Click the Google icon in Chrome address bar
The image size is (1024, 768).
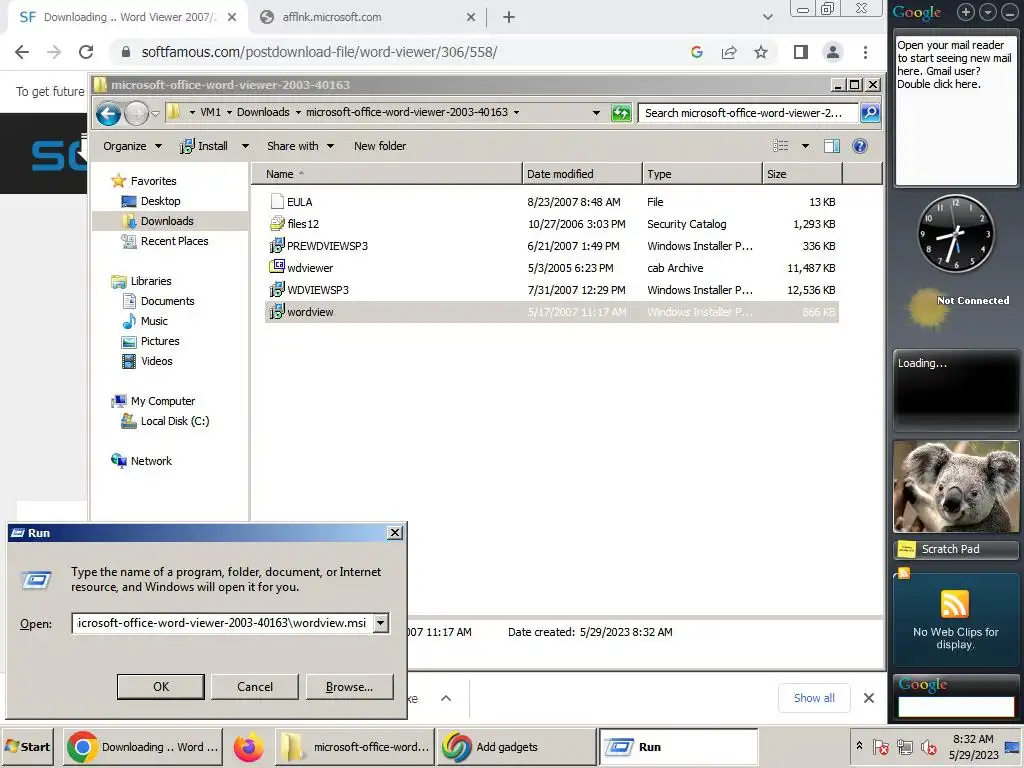697,52
